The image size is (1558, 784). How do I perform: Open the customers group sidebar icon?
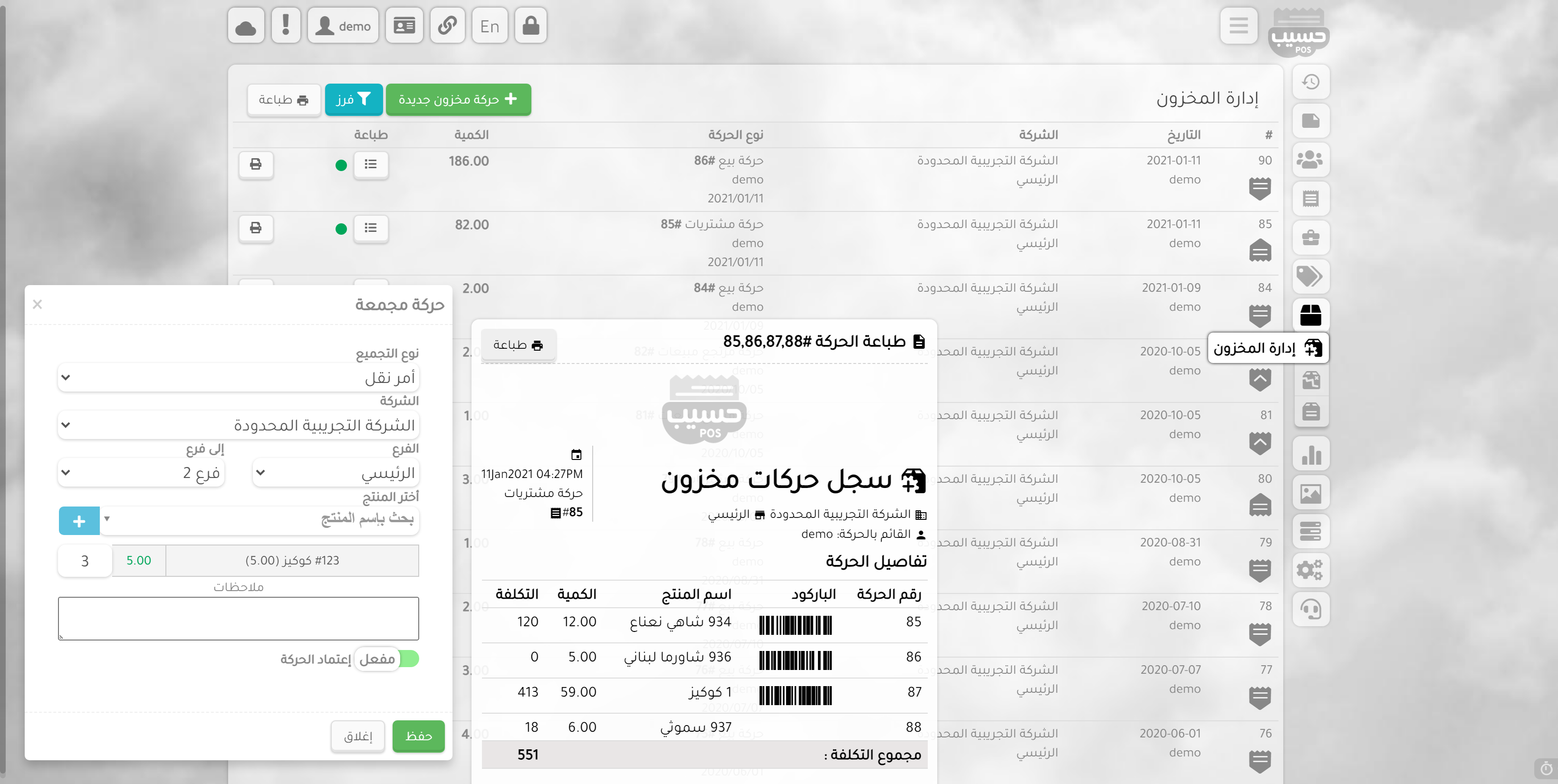coord(1310,160)
